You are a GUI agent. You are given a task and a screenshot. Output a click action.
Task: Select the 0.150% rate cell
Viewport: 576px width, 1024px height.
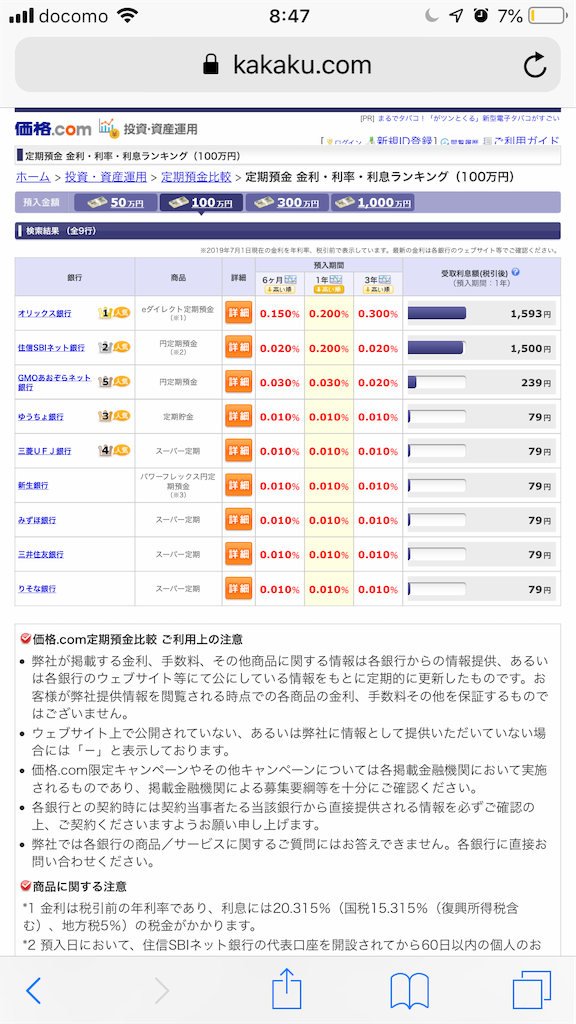tap(280, 313)
